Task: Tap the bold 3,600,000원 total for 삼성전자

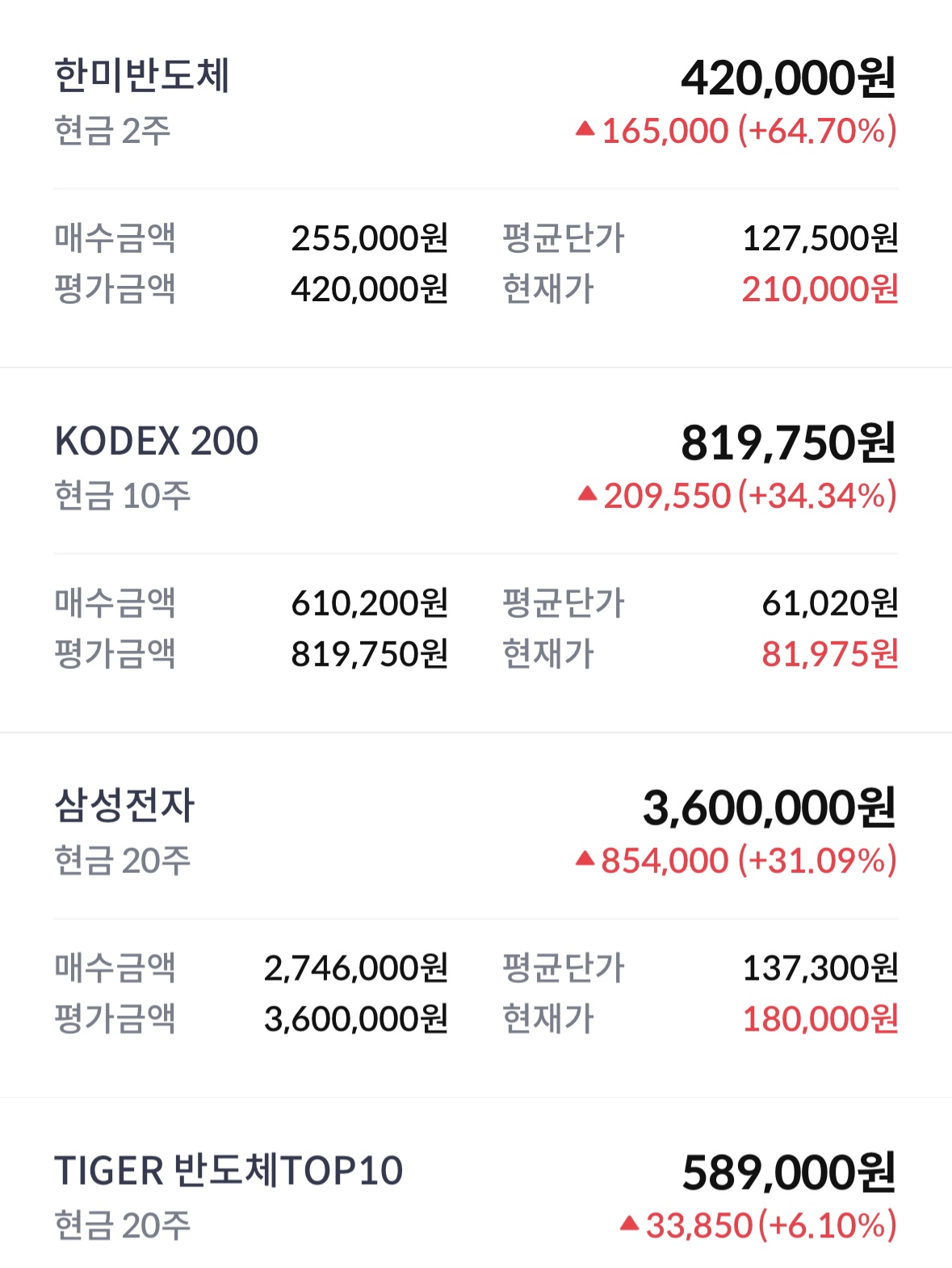Action: (769, 808)
